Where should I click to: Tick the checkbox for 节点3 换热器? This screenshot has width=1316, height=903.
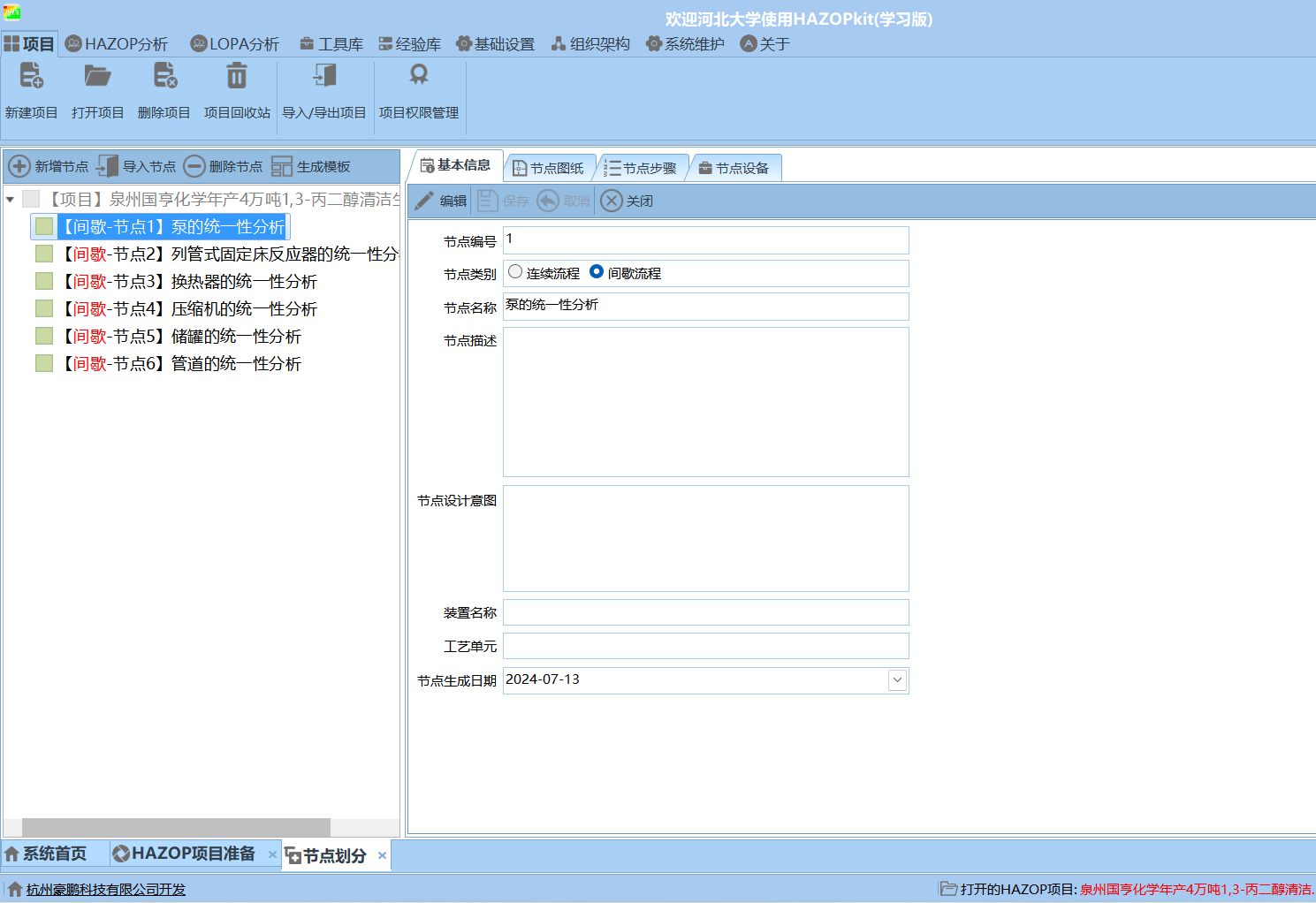coord(44,281)
